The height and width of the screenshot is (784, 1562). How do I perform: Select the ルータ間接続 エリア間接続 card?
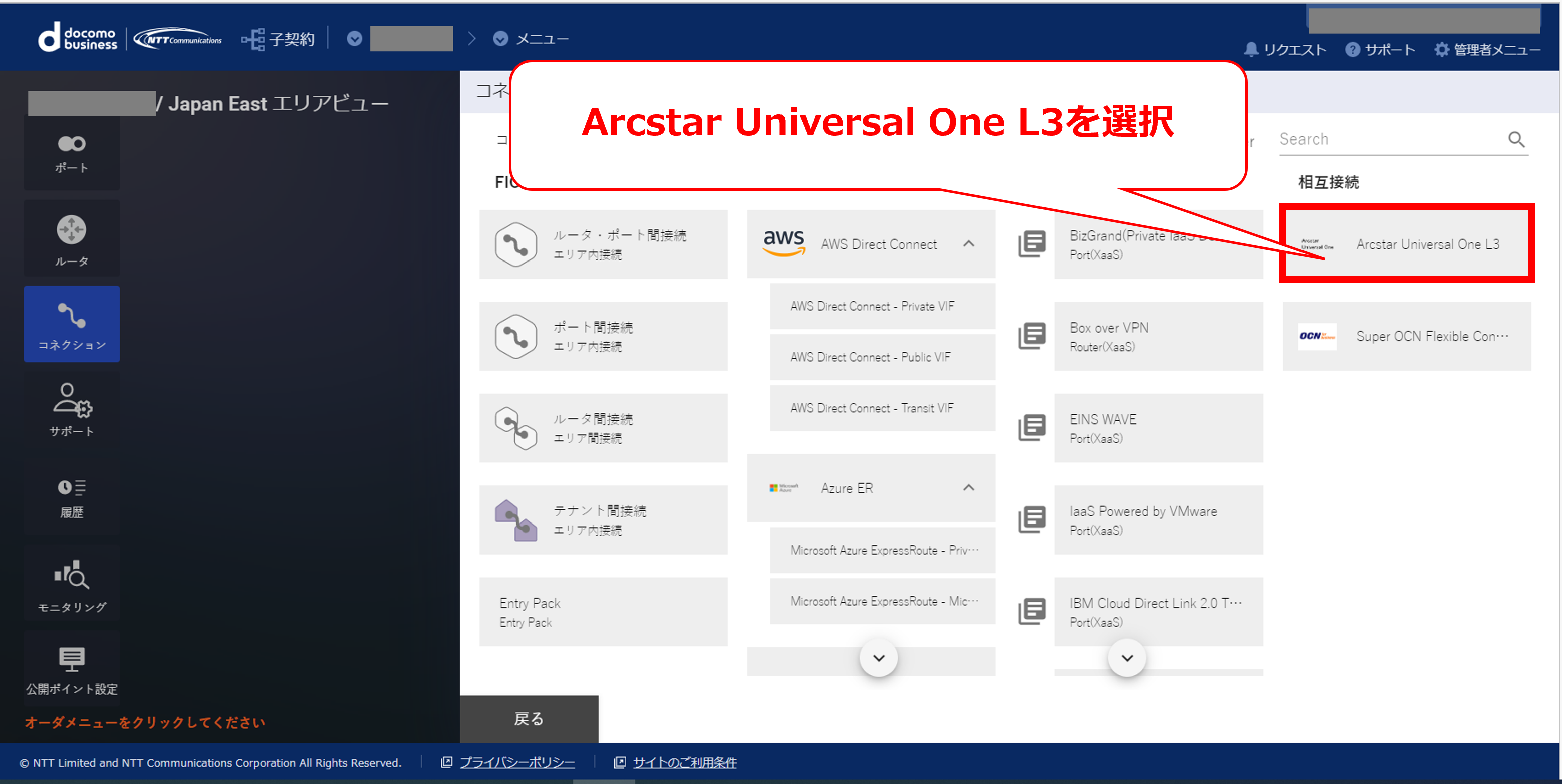pyautogui.click(x=603, y=428)
